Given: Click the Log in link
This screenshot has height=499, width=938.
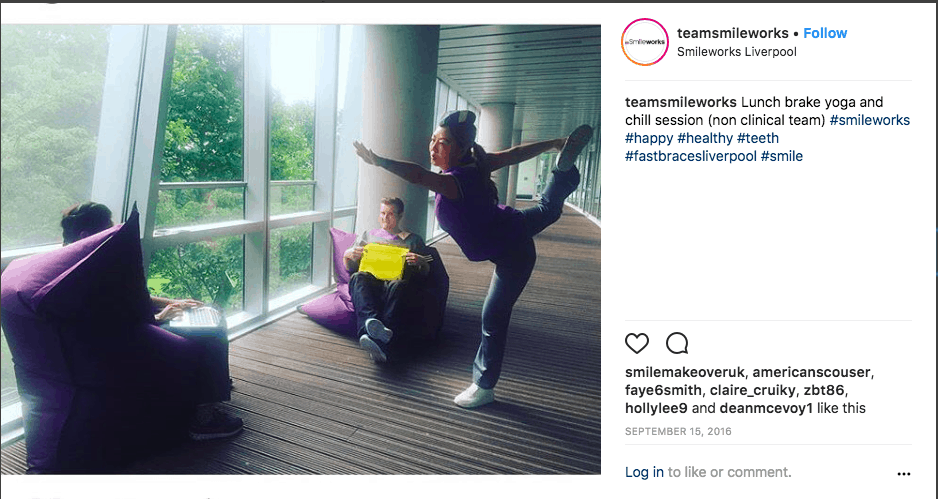Looking at the screenshot, I should (x=644, y=472).
